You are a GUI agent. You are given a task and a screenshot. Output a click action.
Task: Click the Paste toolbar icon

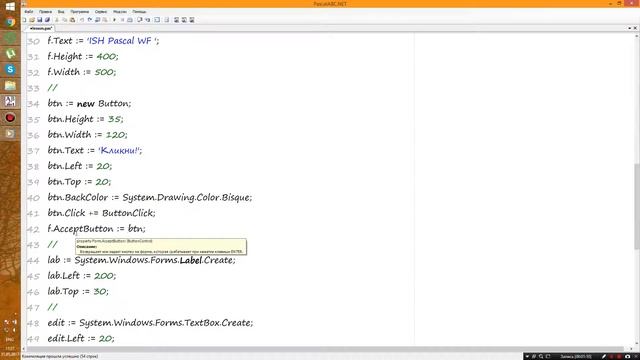72,20
